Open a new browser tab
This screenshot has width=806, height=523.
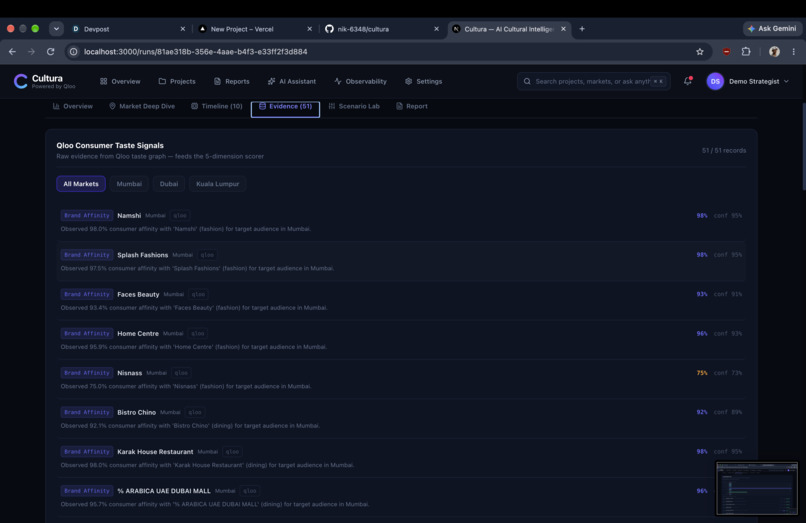pyautogui.click(x=582, y=29)
